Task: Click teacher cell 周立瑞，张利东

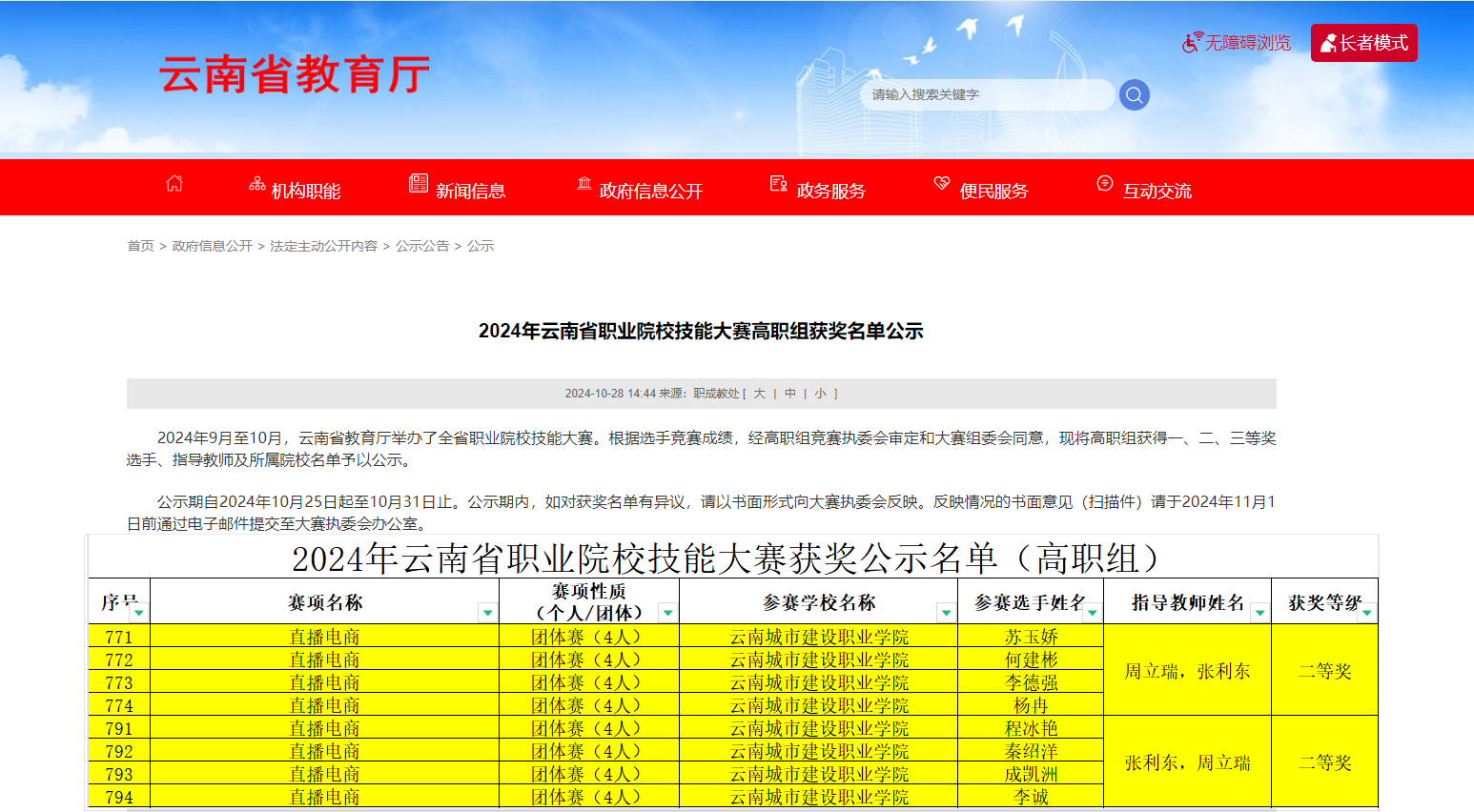Action: point(1187,671)
